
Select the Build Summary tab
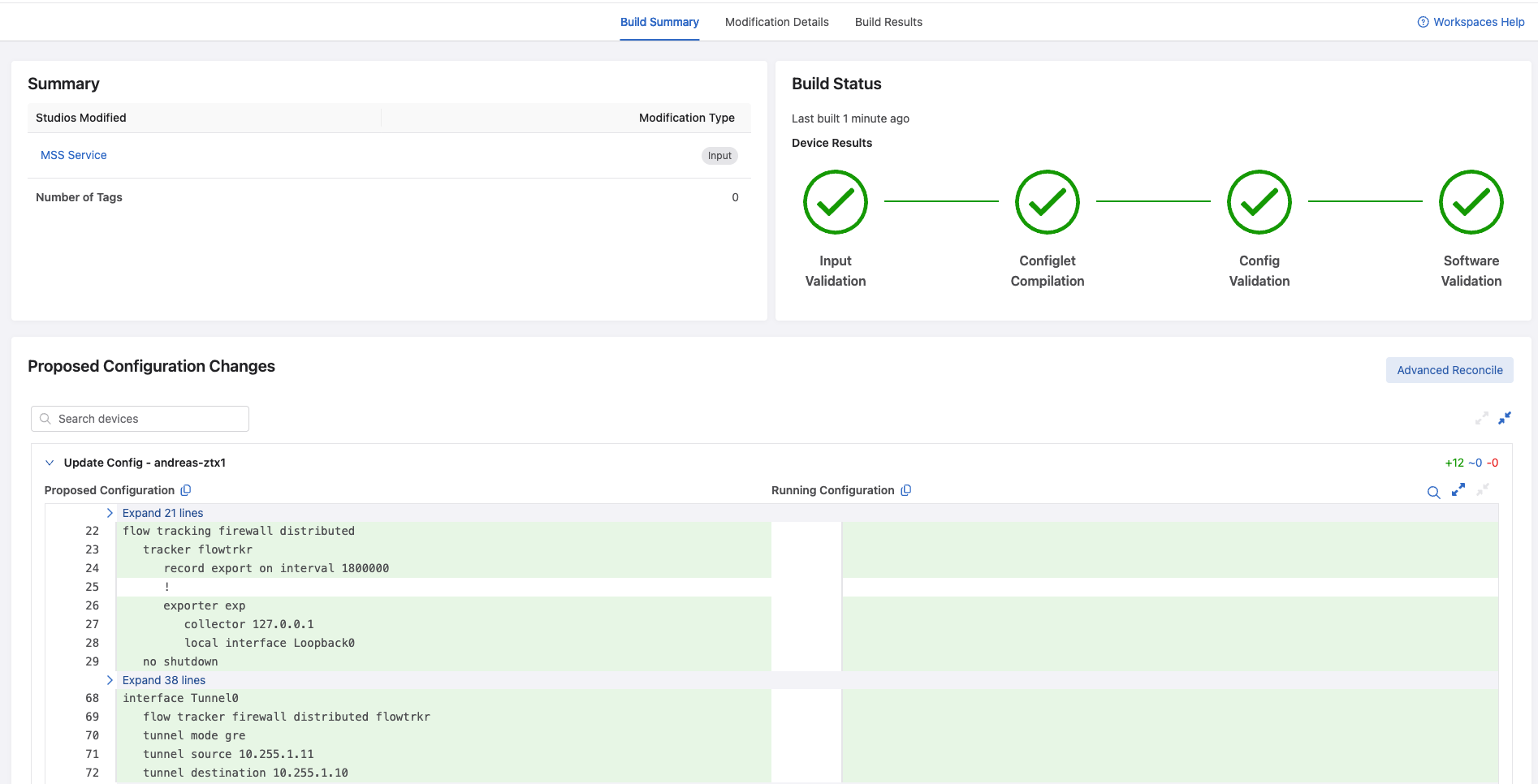[659, 22]
